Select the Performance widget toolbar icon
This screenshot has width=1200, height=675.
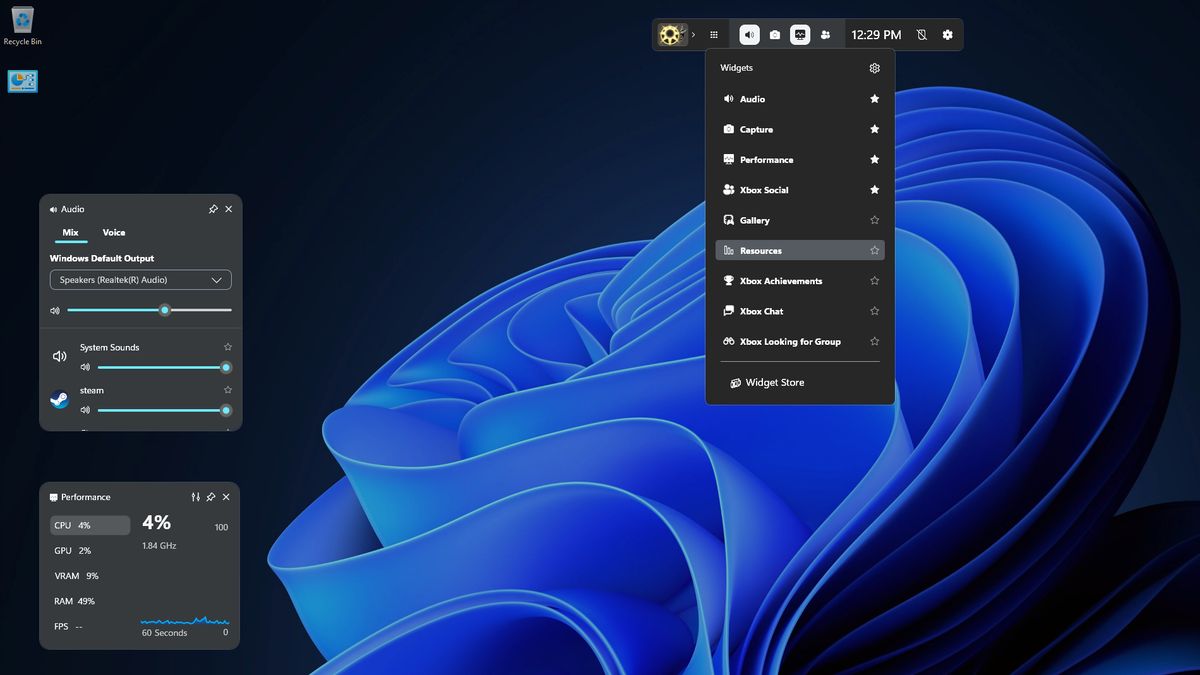click(x=800, y=33)
